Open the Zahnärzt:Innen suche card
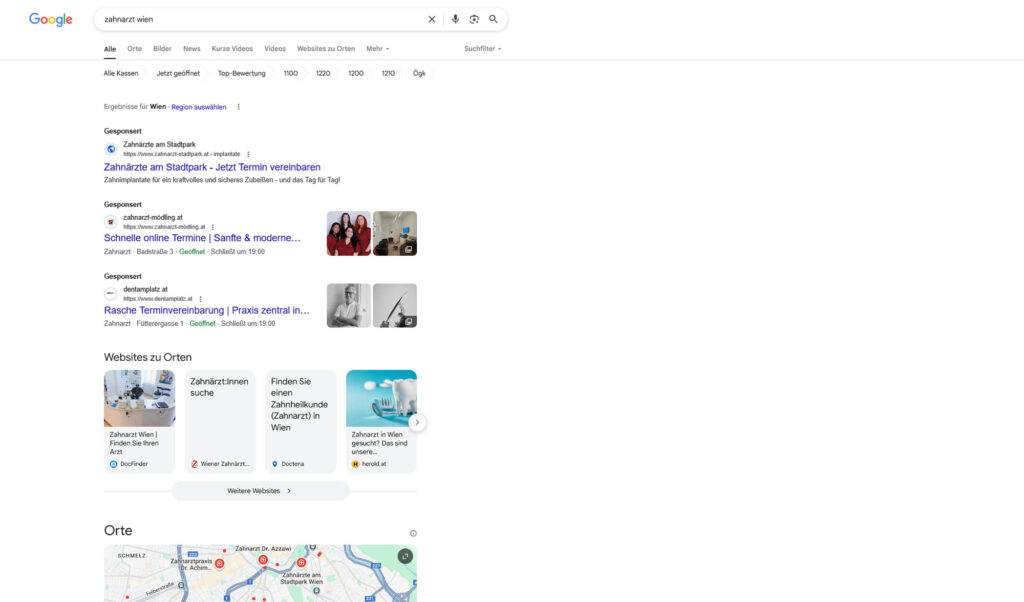Screen dimensions: 1024x602 click(220, 421)
